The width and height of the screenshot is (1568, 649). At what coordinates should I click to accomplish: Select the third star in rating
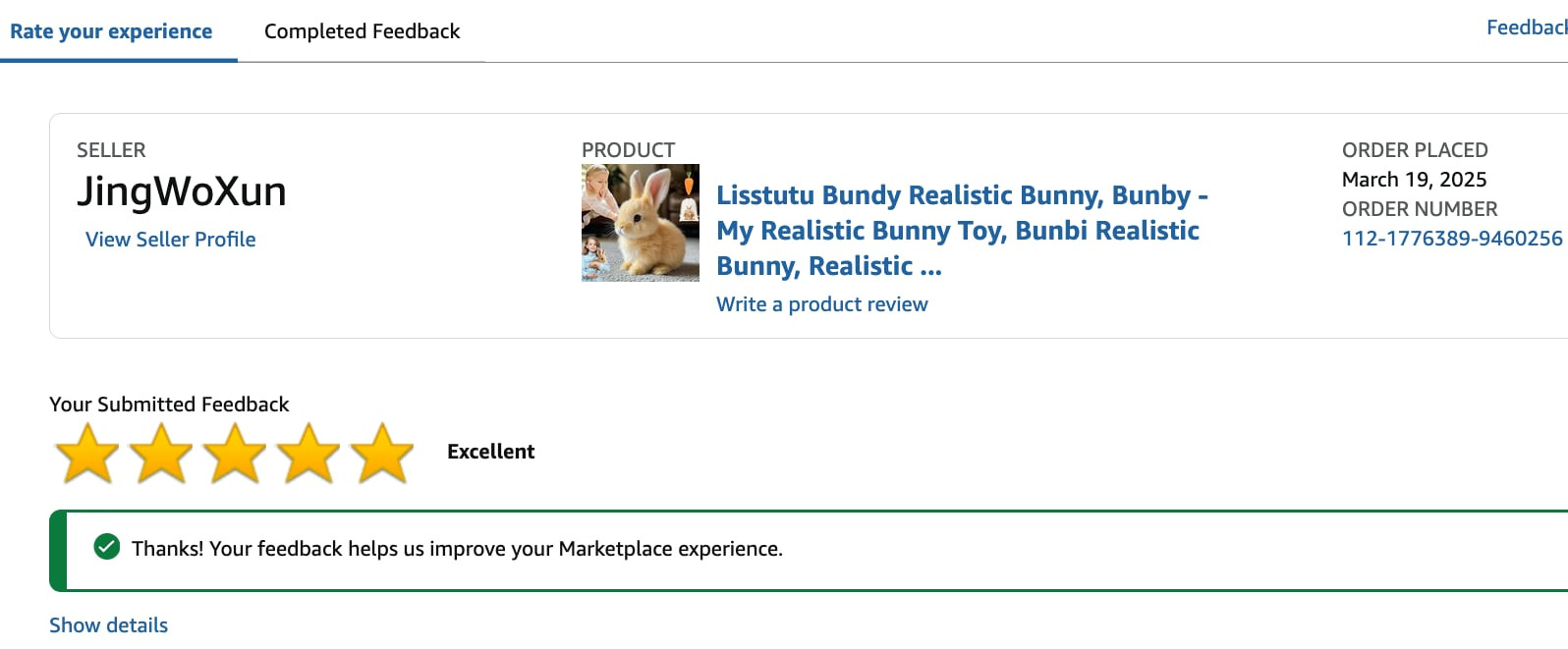click(x=235, y=454)
